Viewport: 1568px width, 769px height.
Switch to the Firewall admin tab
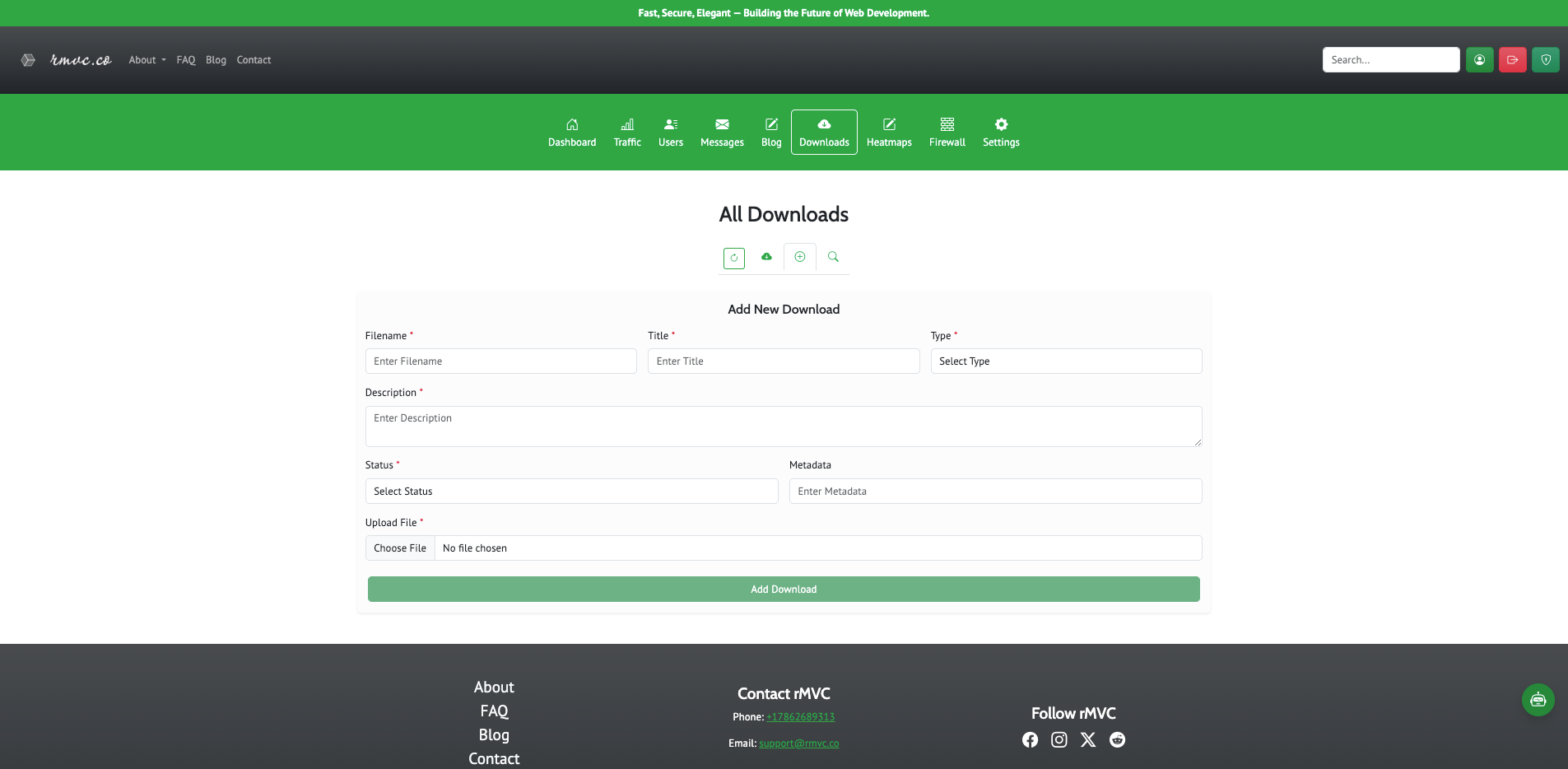point(947,133)
